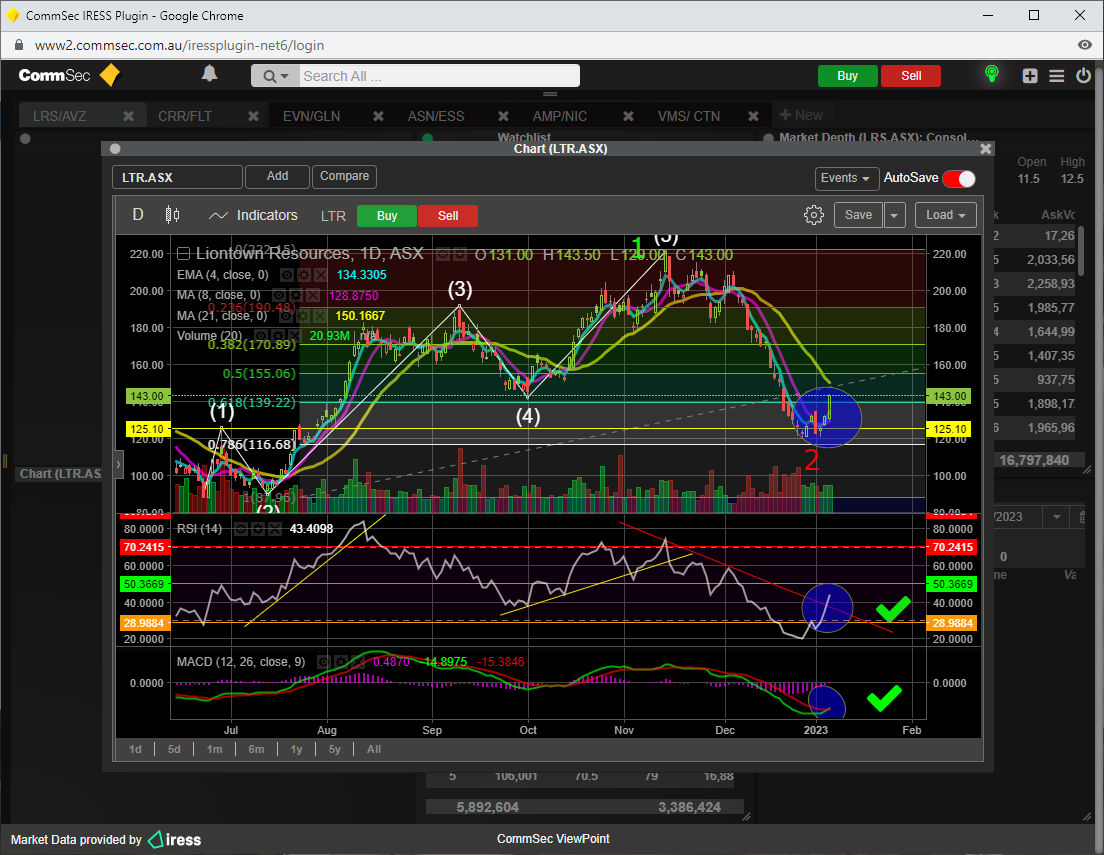The height and width of the screenshot is (855, 1104).
Task: Click the top toolbar Buy button
Action: tap(847, 76)
